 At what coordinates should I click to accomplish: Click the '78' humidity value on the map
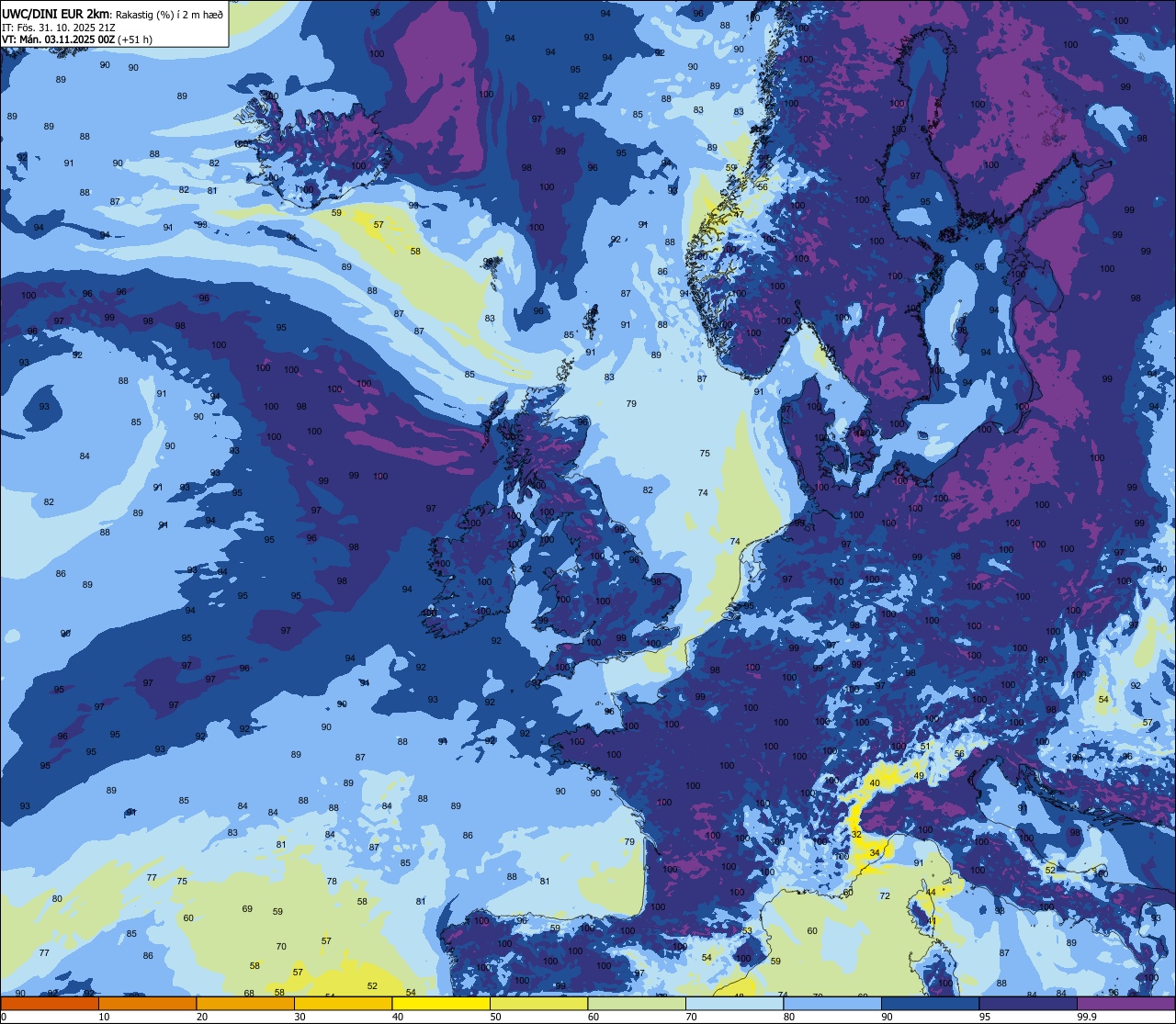click(x=332, y=881)
